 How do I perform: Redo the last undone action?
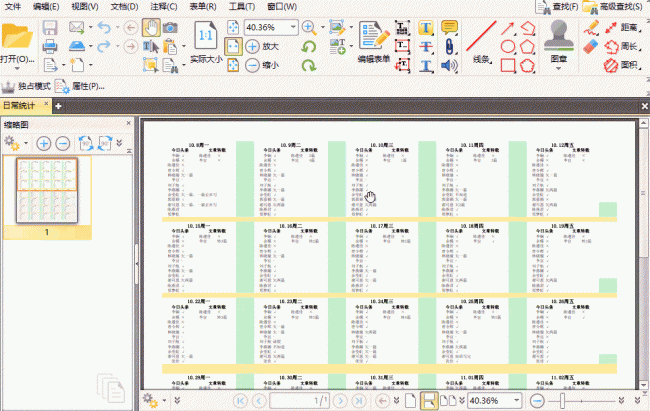point(104,46)
